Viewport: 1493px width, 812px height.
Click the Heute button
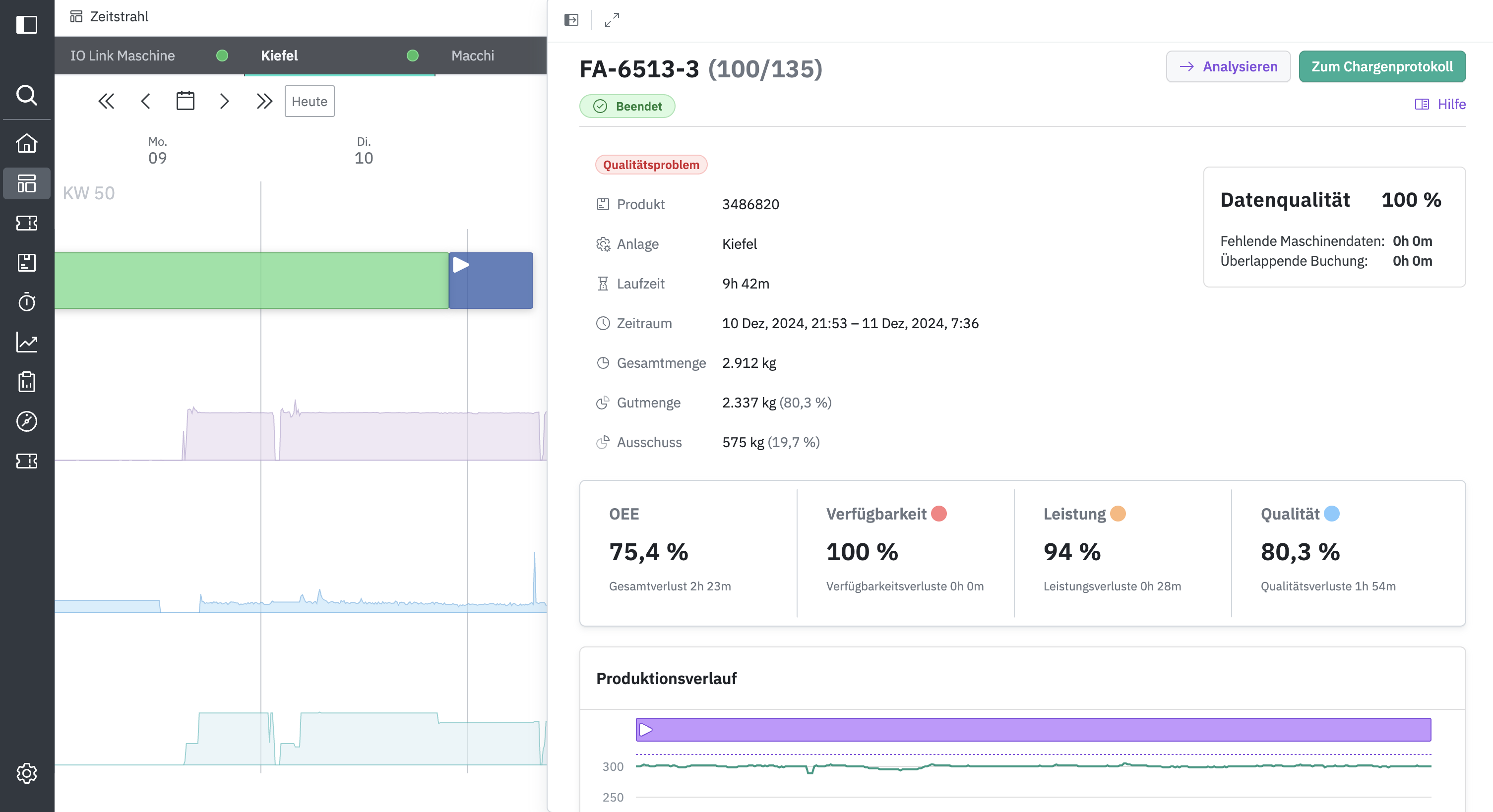click(309, 101)
